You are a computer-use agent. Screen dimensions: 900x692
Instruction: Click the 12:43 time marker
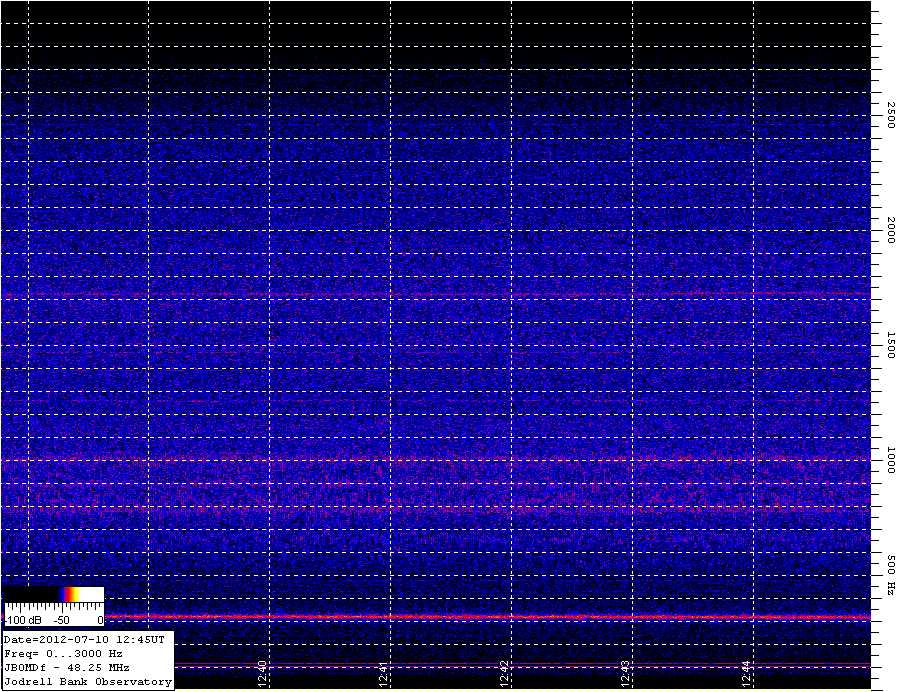click(x=626, y=673)
